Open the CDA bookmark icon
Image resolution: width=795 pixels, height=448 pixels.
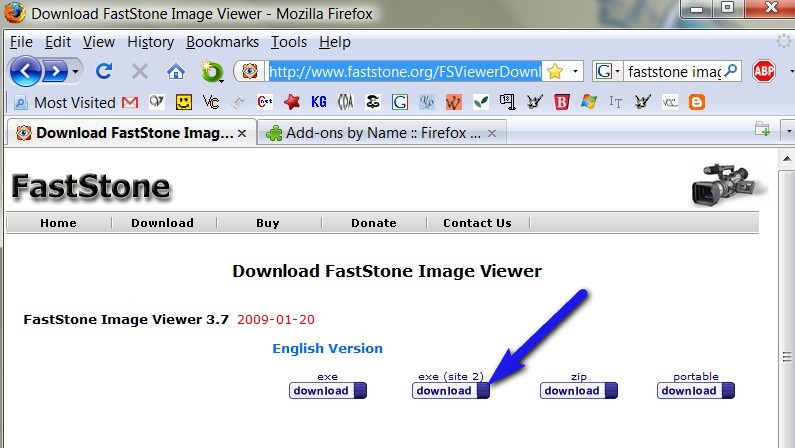pos(345,102)
